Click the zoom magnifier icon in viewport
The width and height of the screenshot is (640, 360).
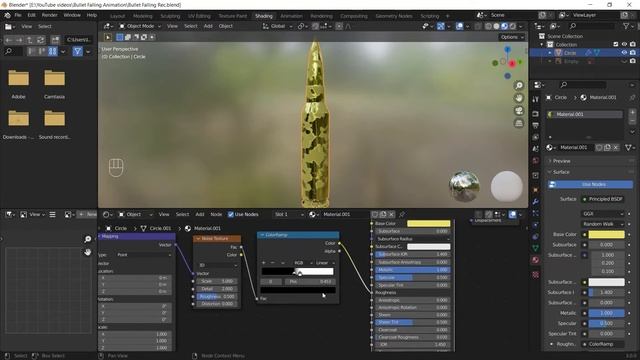tap(519, 85)
